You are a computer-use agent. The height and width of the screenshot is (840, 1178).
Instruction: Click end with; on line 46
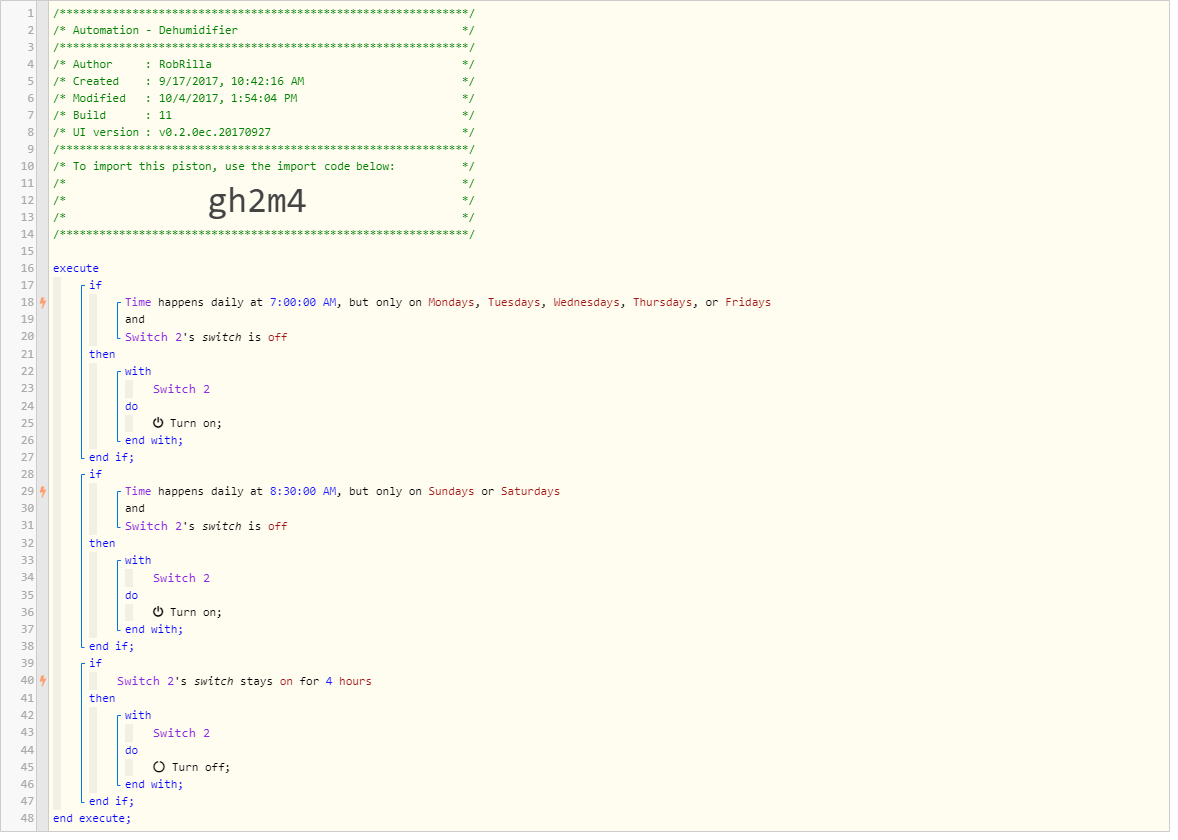click(x=154, y=784)
